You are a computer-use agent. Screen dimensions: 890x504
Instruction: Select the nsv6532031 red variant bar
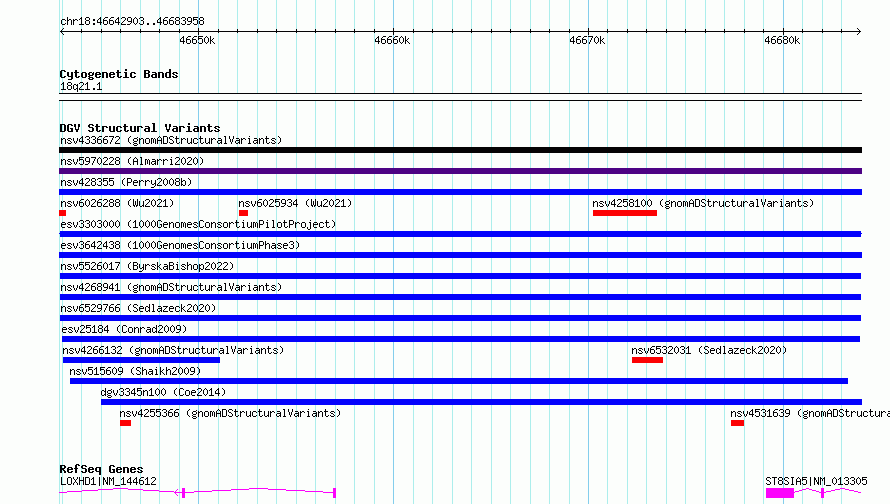point(647,360)
